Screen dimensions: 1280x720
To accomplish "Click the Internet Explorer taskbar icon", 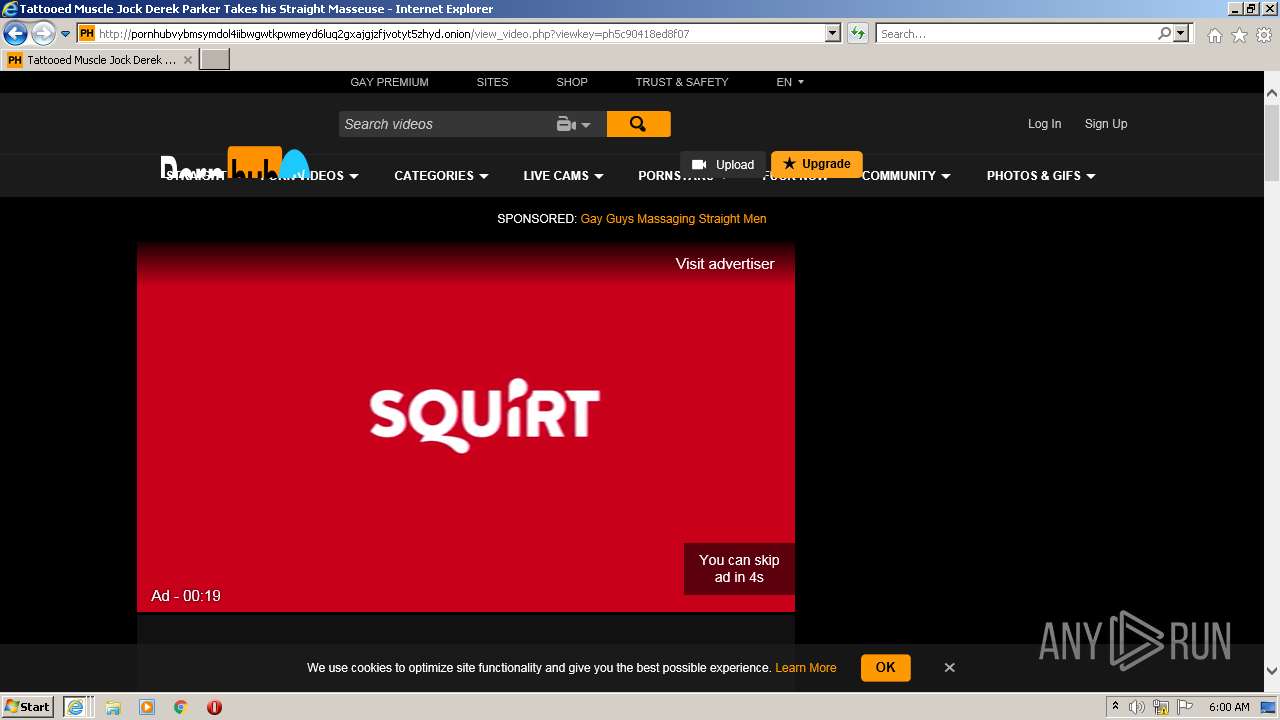I will click(77, 707).
